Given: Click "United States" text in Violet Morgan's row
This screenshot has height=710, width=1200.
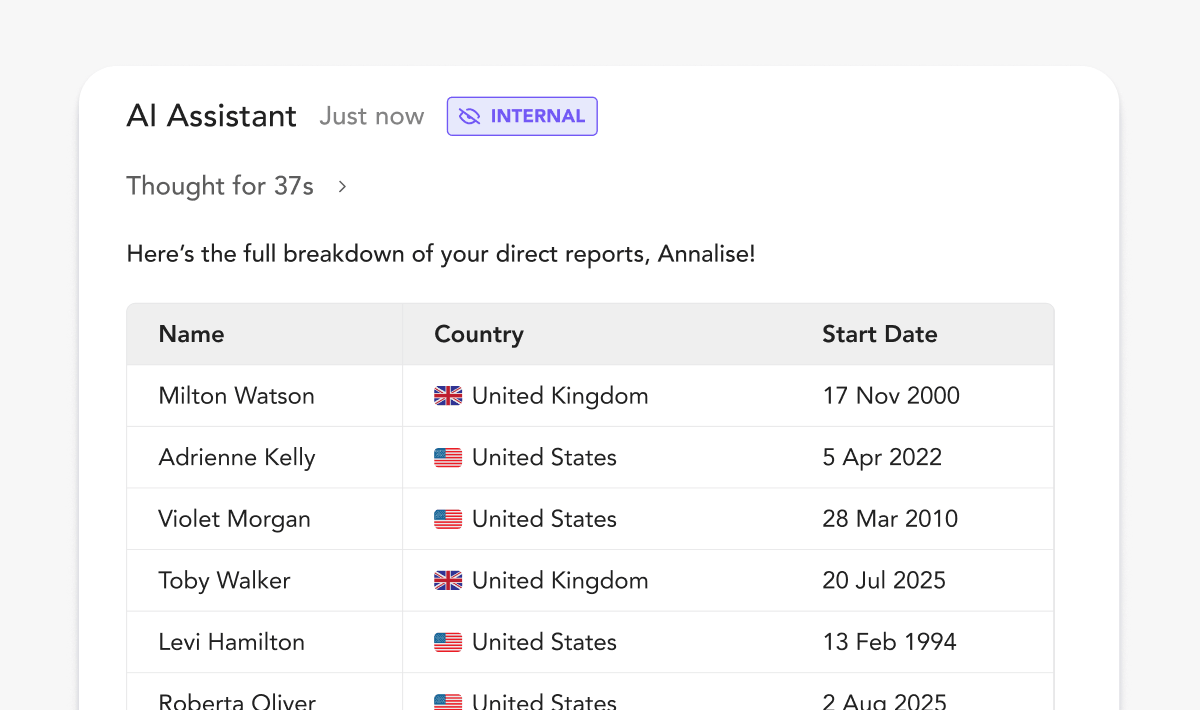Looking at the screenshot, I should [x=544, y=519].
